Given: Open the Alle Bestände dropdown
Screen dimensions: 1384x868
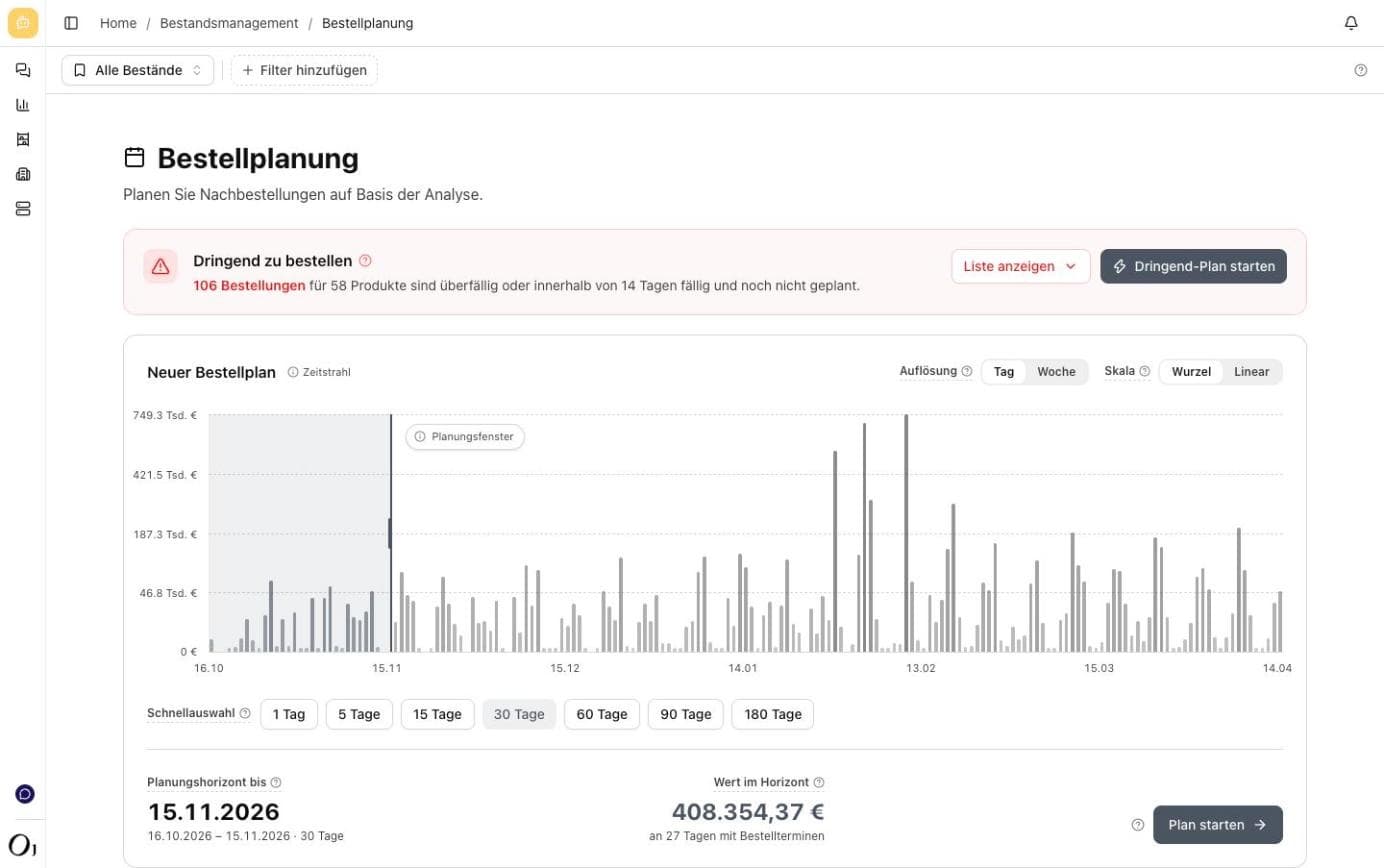Looking at the screenshot, I should coord(138,70).
